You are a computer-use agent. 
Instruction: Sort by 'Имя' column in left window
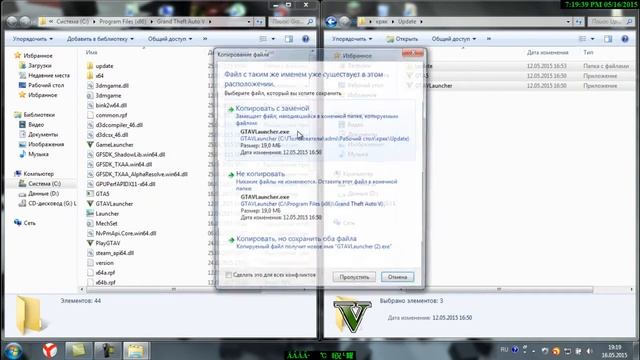91,52
